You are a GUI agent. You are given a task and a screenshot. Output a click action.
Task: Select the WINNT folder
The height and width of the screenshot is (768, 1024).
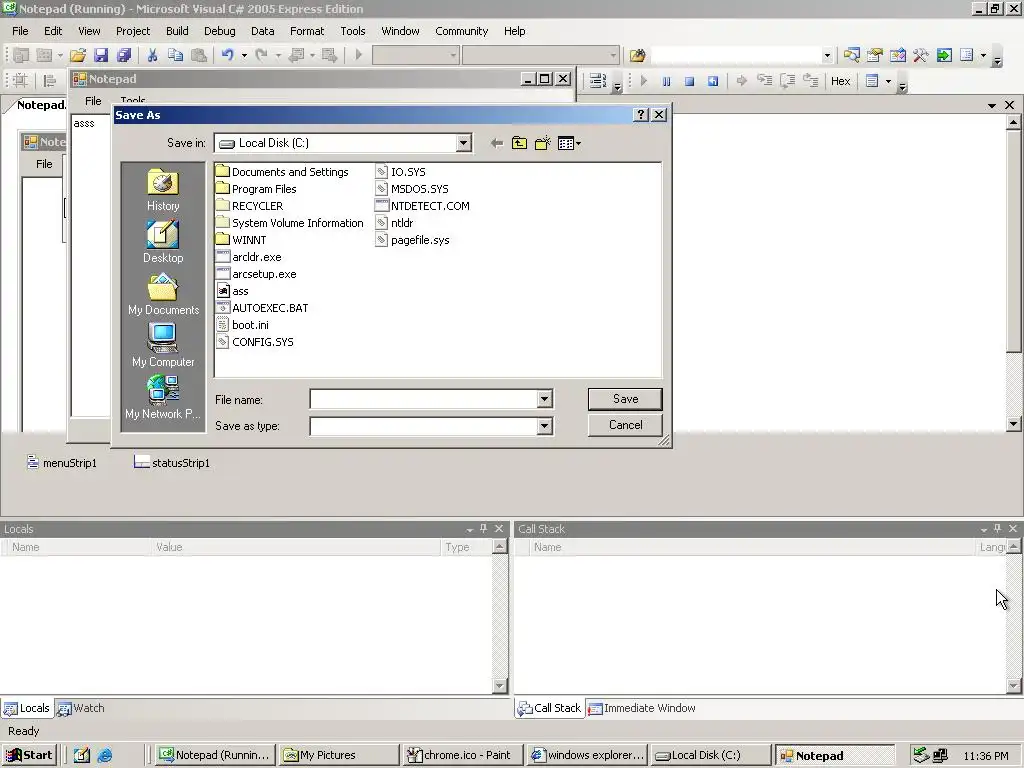pyautogui.click(x=241, y=240)
